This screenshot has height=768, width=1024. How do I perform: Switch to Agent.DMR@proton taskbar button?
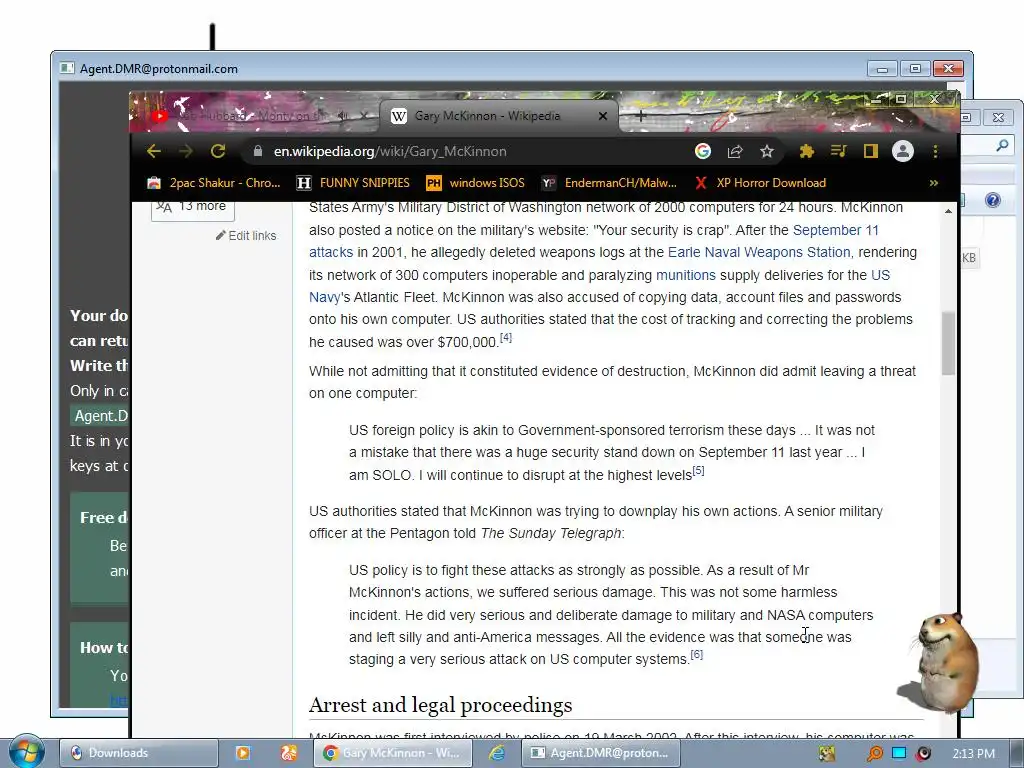[x=601, y=753]
